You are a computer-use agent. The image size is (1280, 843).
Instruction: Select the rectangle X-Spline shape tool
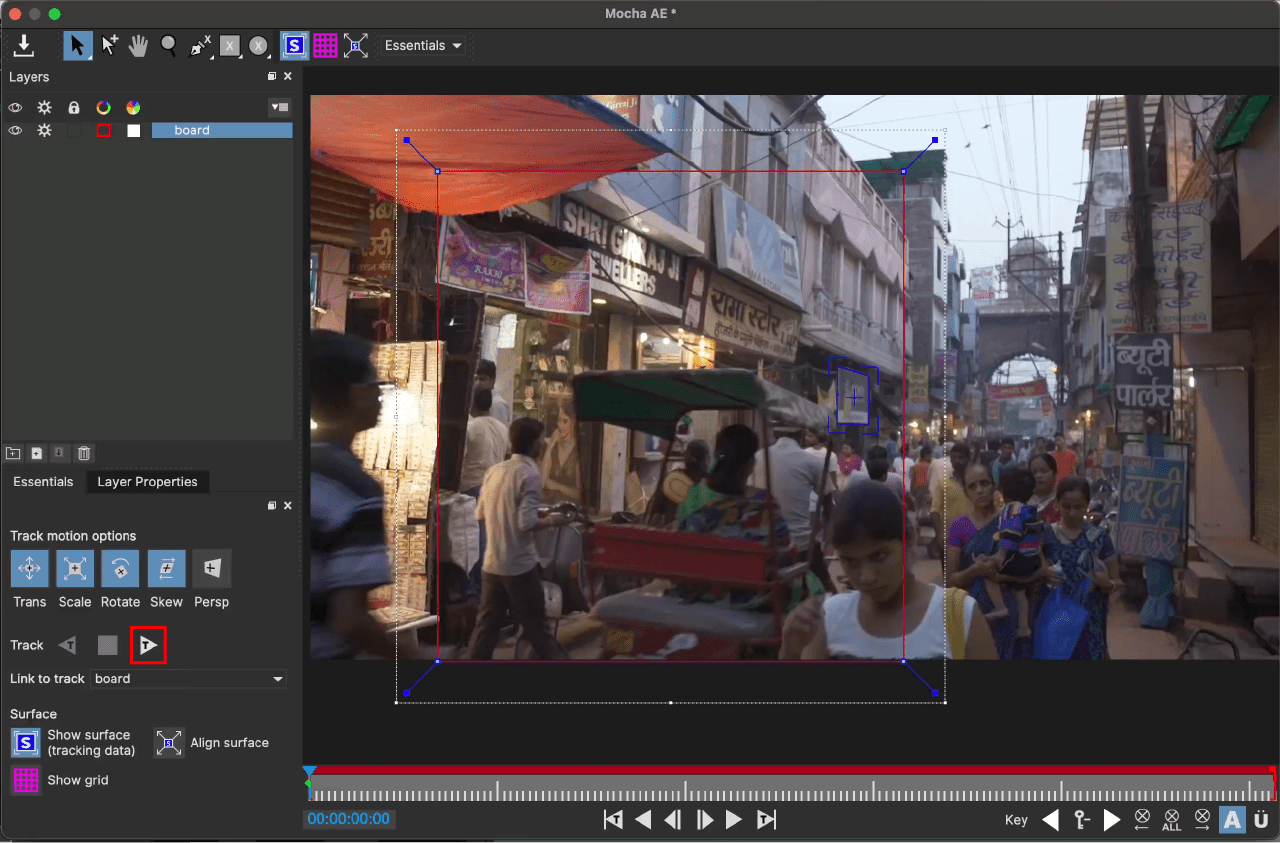(x=230, y=45)
